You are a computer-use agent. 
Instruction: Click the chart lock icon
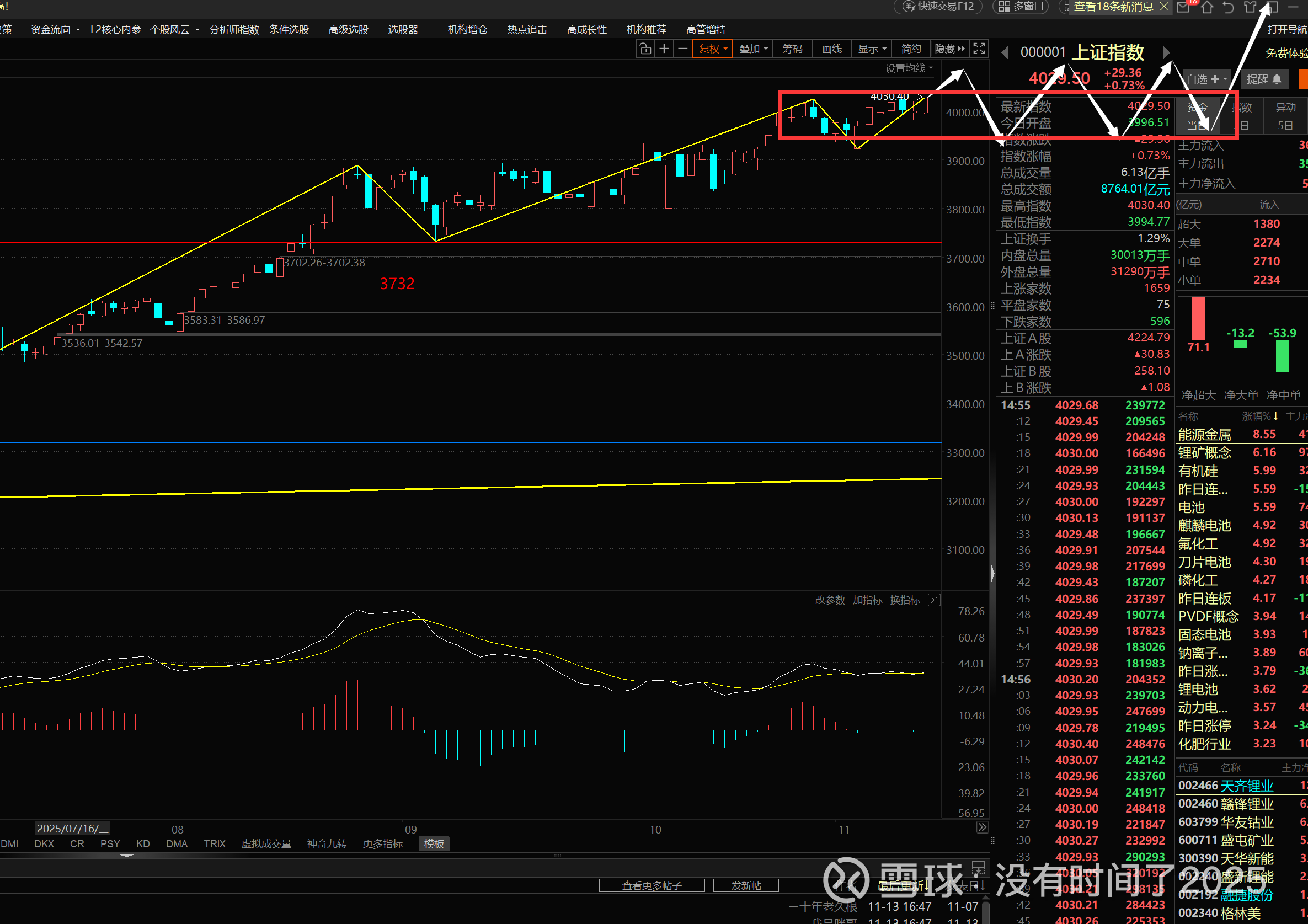click(645, 49)
